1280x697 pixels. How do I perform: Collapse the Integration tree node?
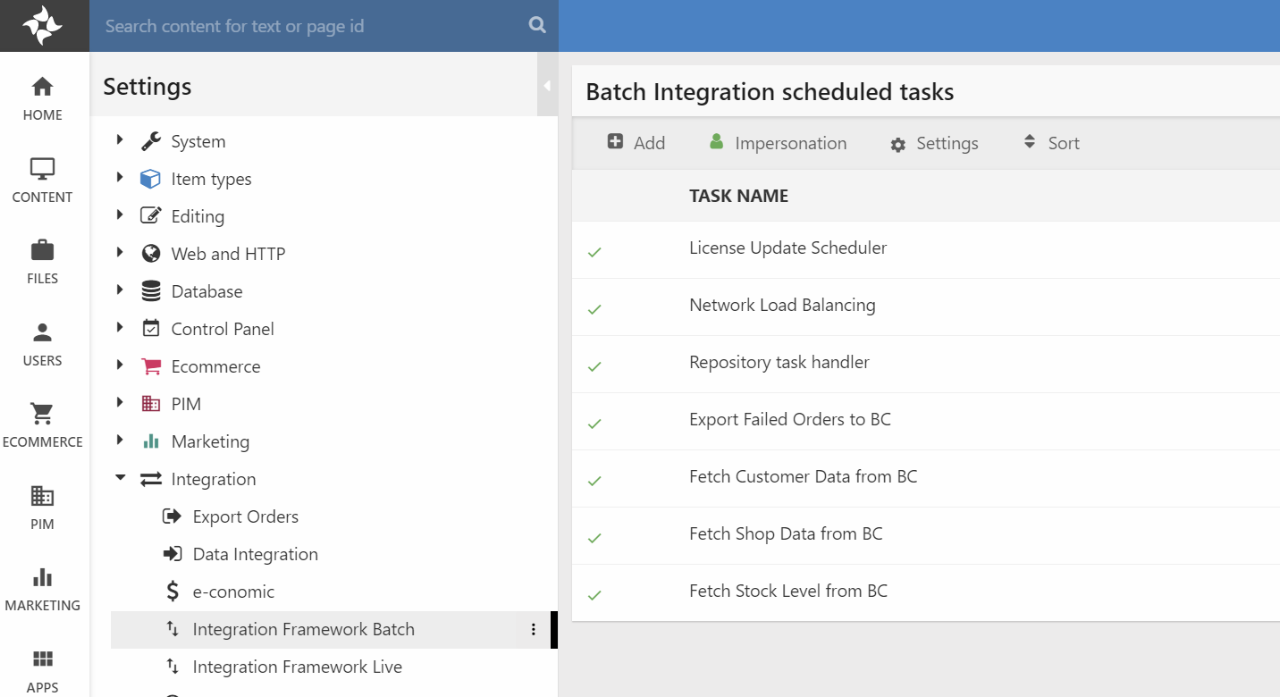point(120,479)
